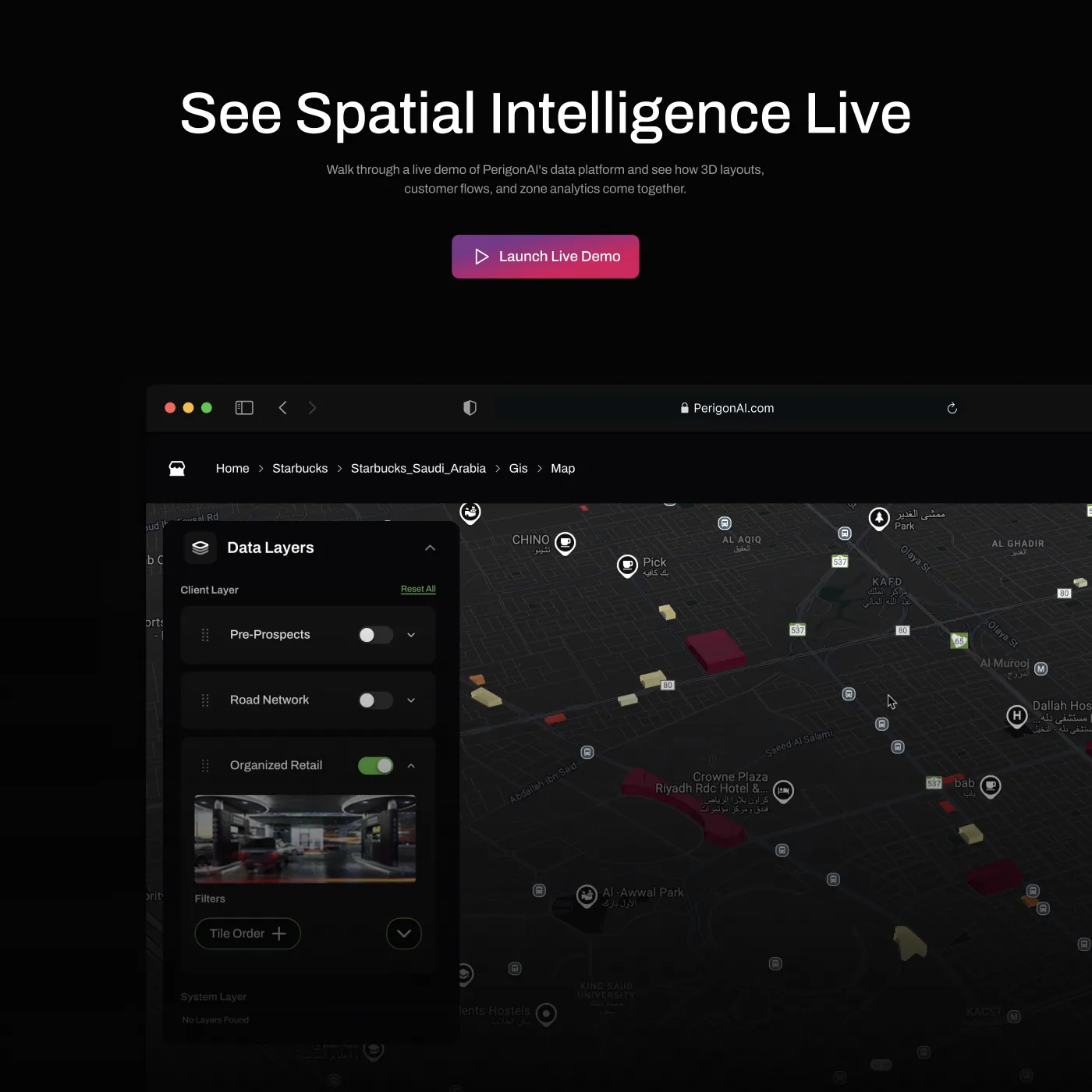Expand the Road Network layer options
Screen dimensions: 1092x1092
pos(411,700)
